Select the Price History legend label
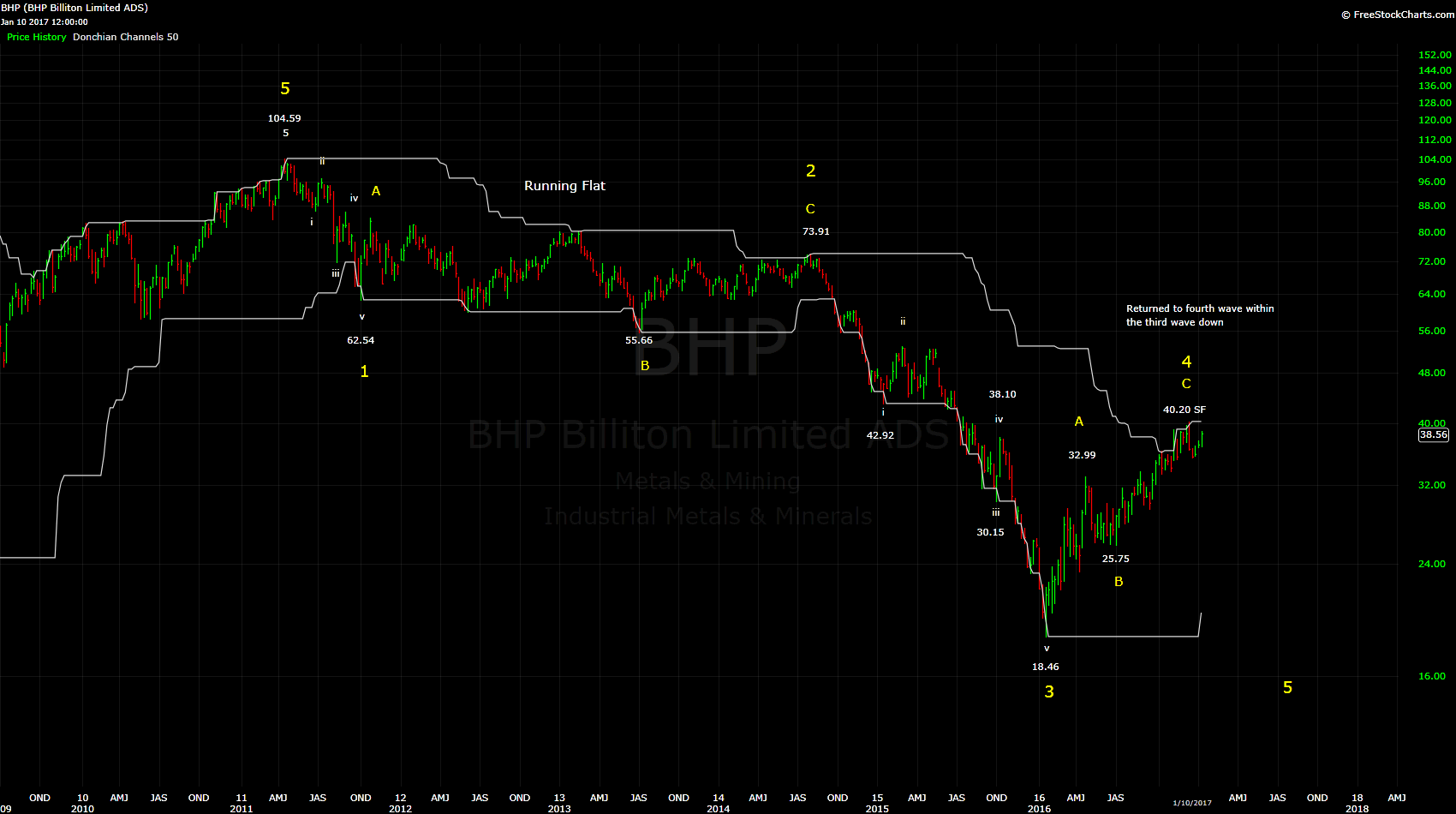Image resolution: width=1456 pixels, height=814 pixels. coord(37,37)
